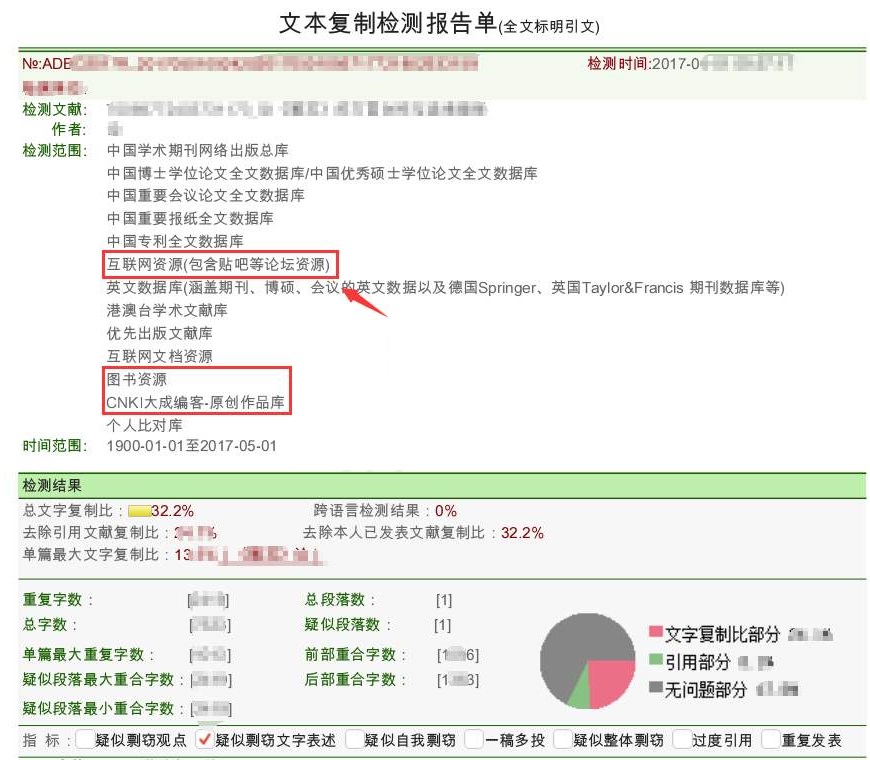Click the yellow bar beside 总文字复制比
The image size is (870, 760).
140,509
